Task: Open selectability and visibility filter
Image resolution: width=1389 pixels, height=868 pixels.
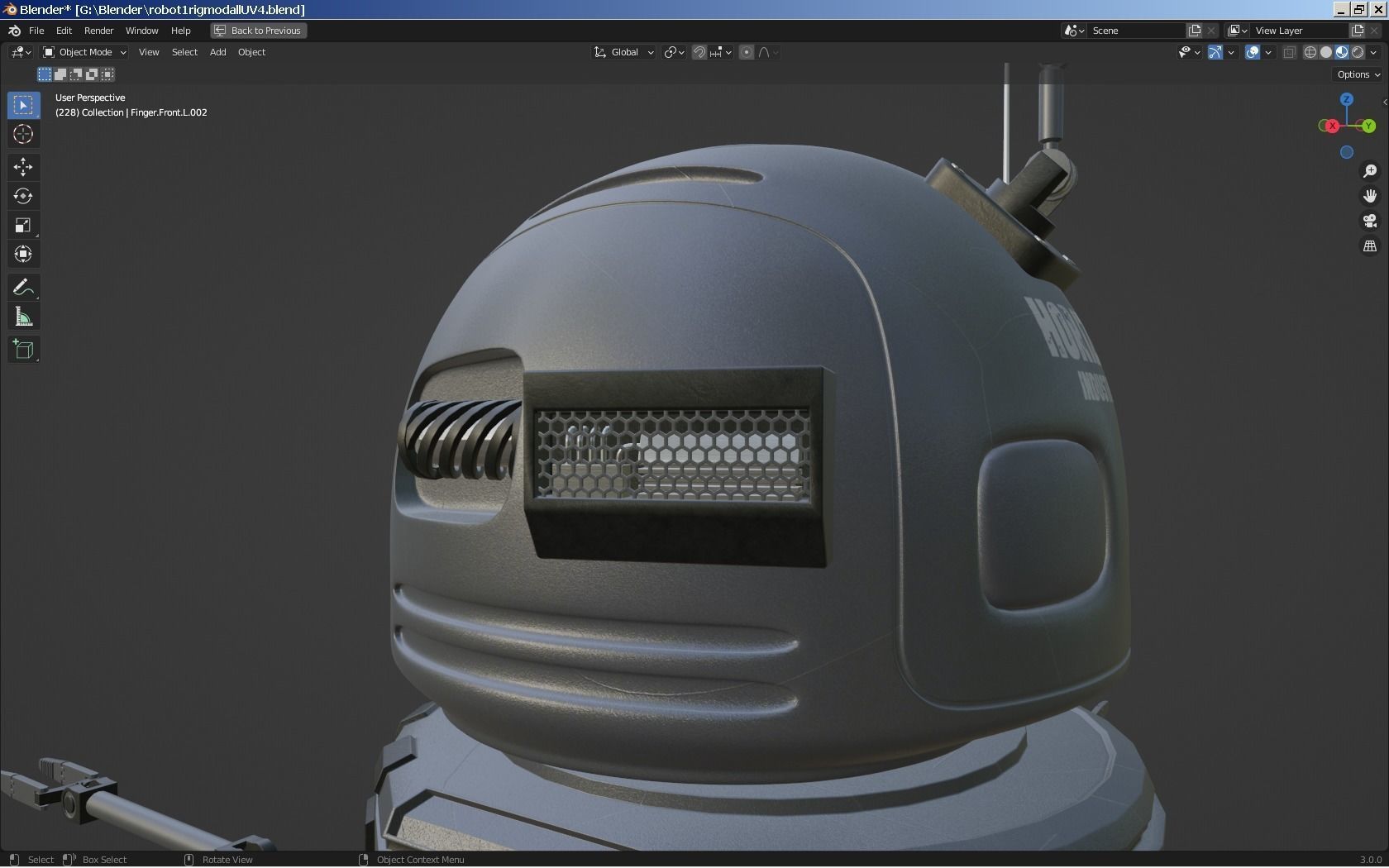Action: pos(1189,52)
